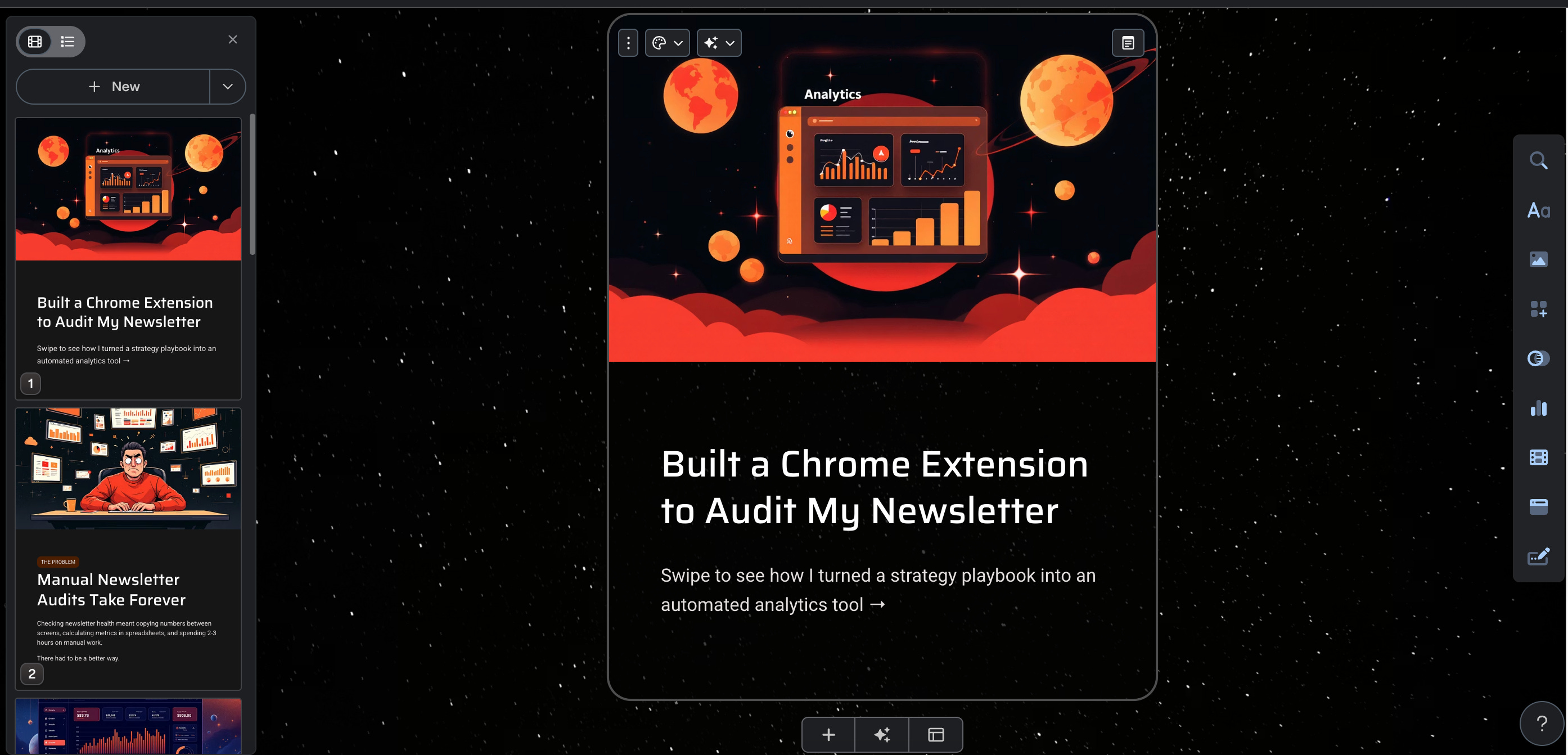The height and width of the screenshot is (755, 1568).
Task: Click the add blocks grid-plus icon
Action: pyautogui.click(x=1538, y=309)
